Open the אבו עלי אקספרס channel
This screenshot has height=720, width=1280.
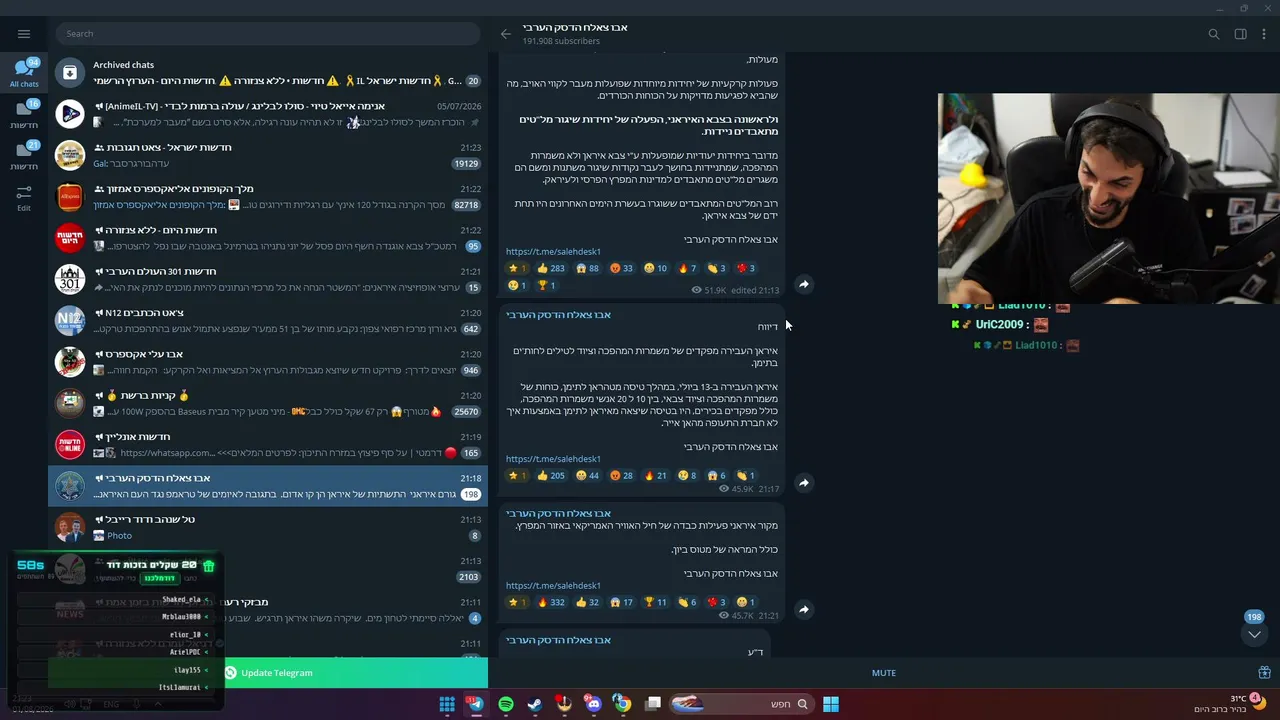click(x=268, y=362)
